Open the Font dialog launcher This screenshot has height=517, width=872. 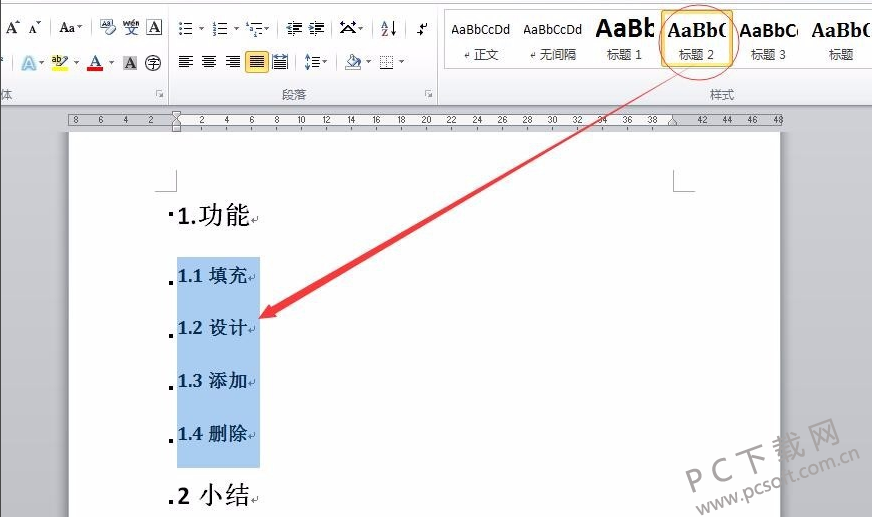160,95
